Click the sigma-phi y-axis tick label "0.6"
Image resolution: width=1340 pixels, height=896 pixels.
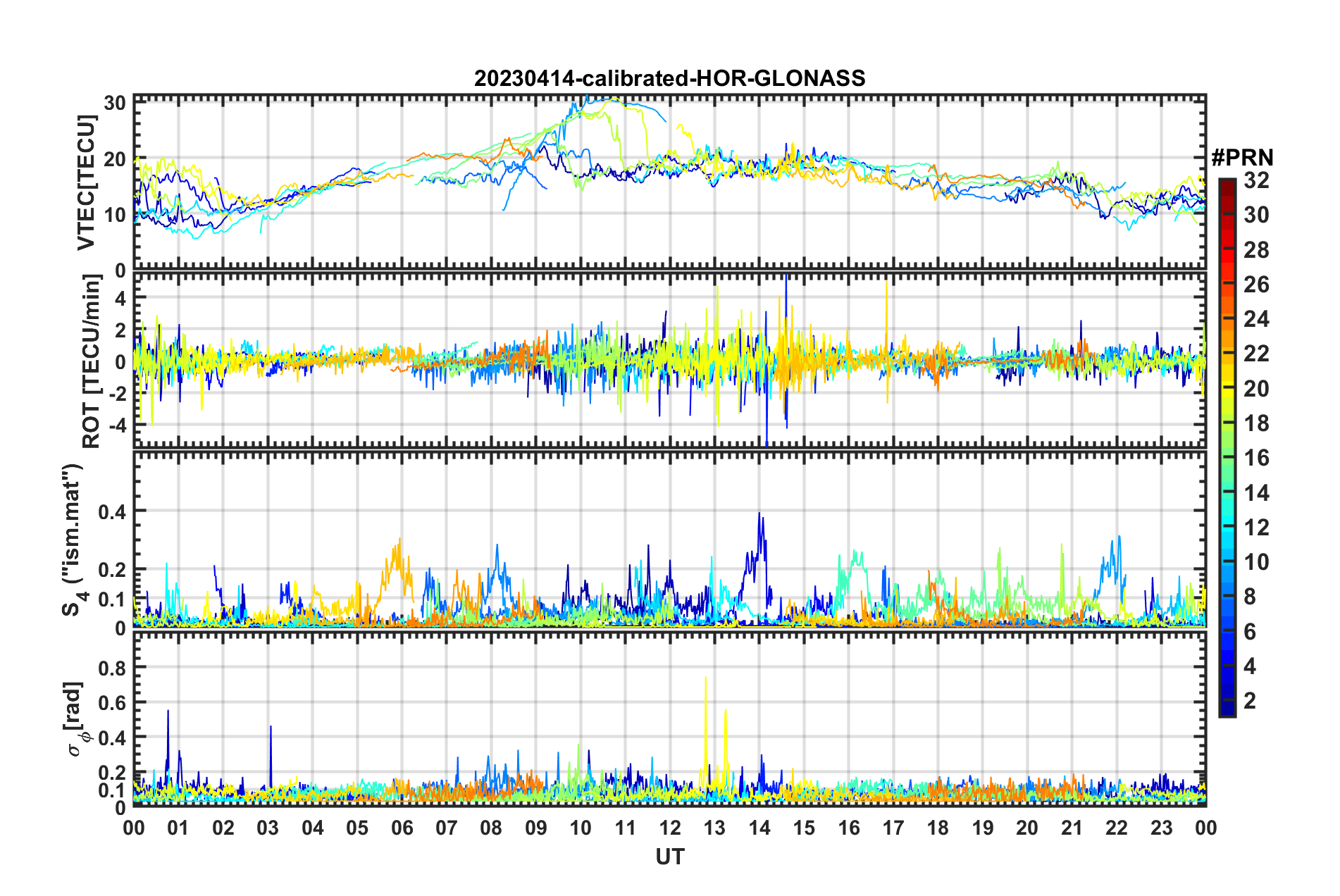pyautogui.click(x=112, y=702)
